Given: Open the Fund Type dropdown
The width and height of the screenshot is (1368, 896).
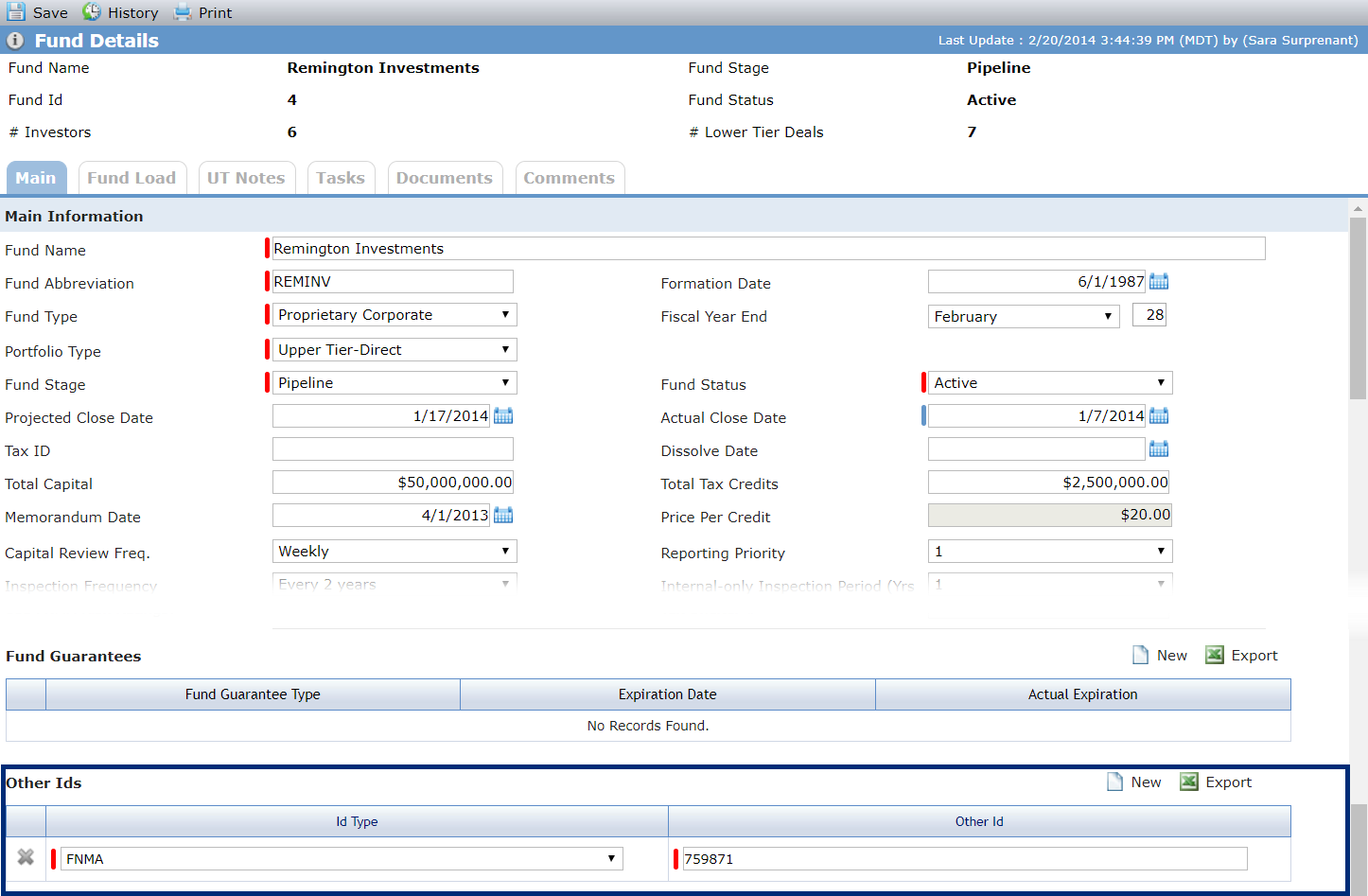Looking at the screenshot, I should [x=395, y=315].
